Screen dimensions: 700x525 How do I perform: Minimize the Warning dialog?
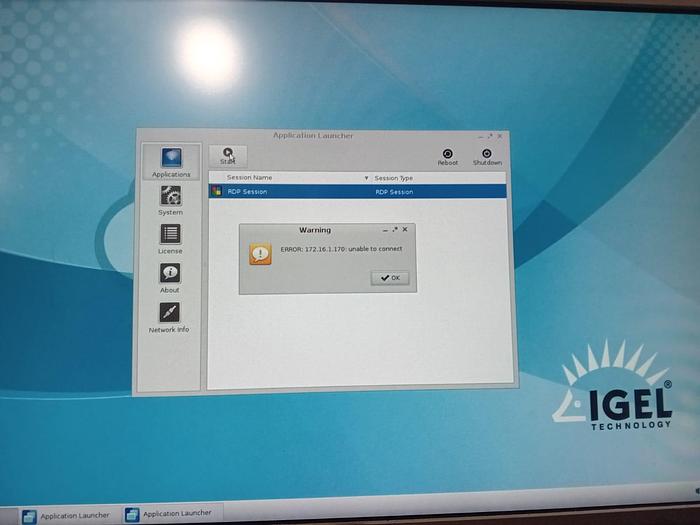[385, 230]
